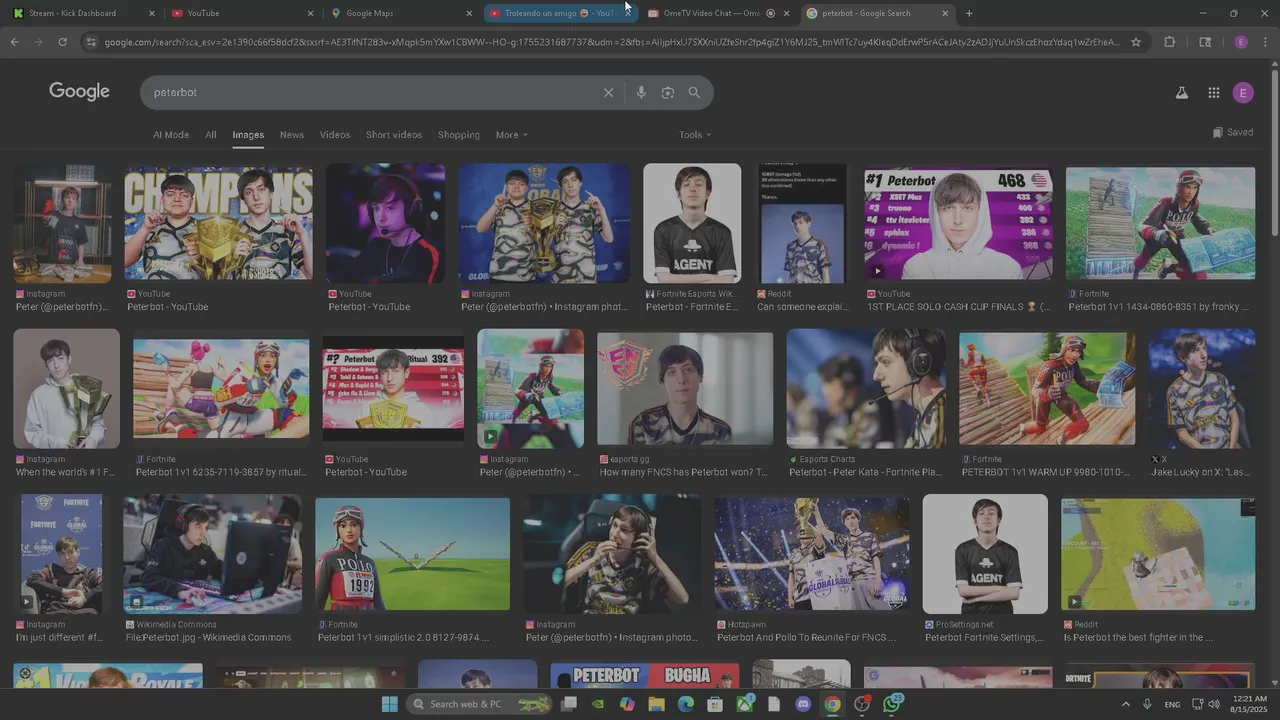The height and width of the screenshot is (720, 1280).
Task: Open '1ST PLACE SOLO CASH CUP FINALS' link
Action: [959, 307]
